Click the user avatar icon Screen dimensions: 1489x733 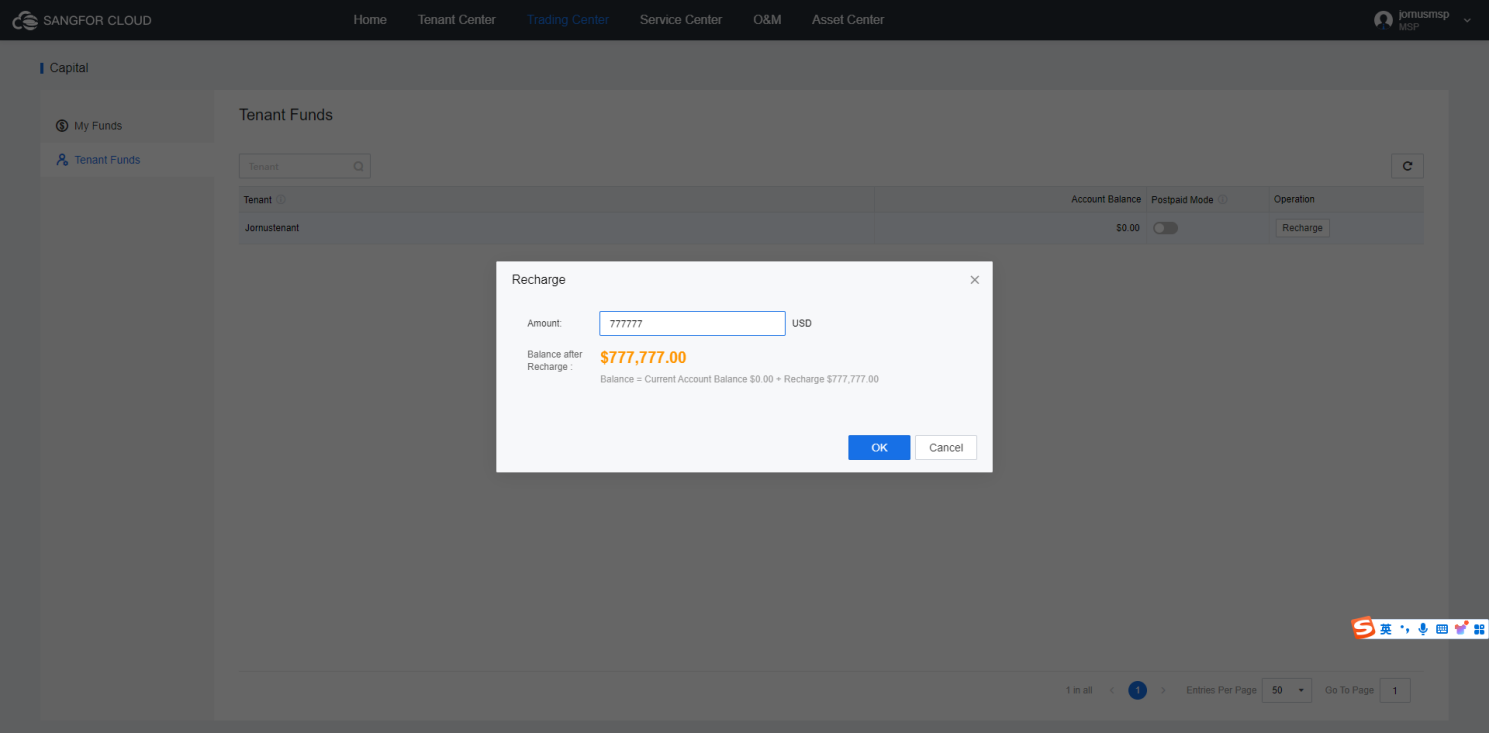pyautogui.click(x=1383, y=20)
